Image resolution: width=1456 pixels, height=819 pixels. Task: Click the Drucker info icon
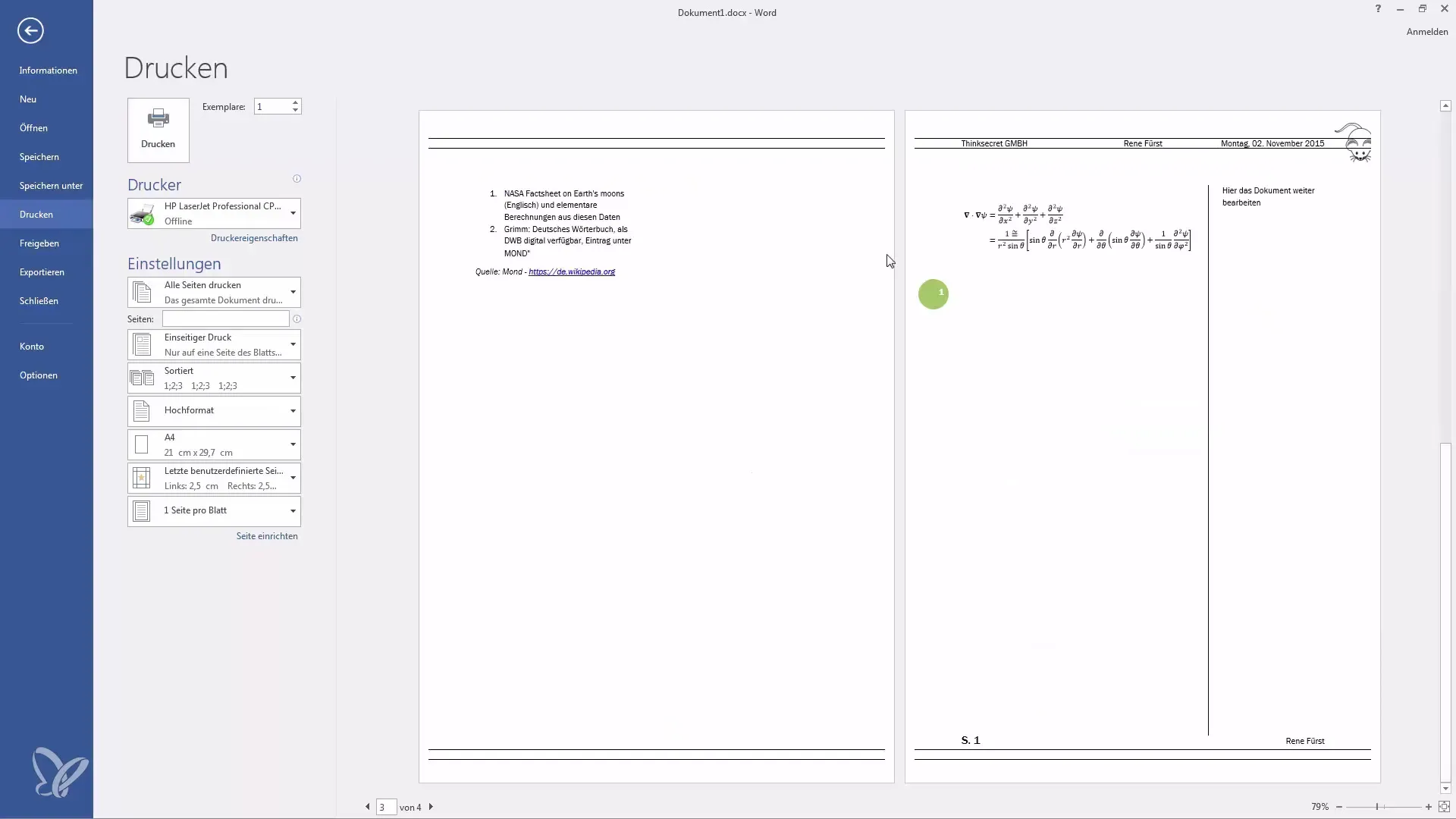297,179
